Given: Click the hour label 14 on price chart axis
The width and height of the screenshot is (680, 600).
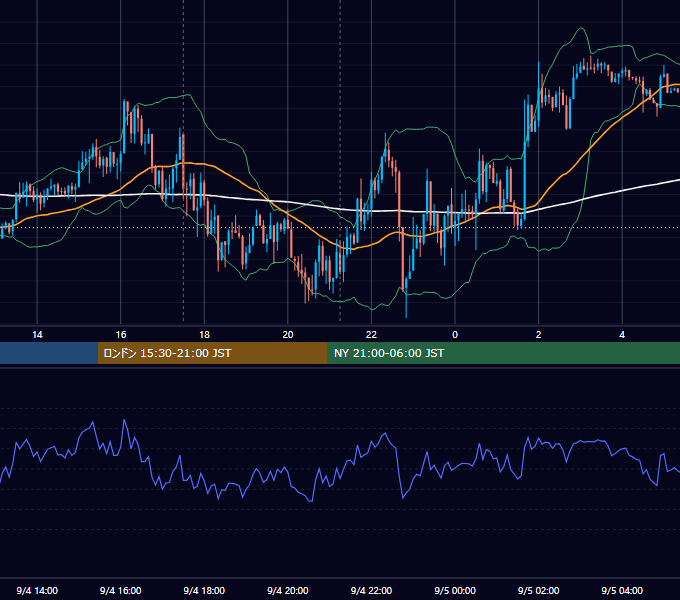Looking at the screenshot, I should pyautogui.click(x=37, y=335).
